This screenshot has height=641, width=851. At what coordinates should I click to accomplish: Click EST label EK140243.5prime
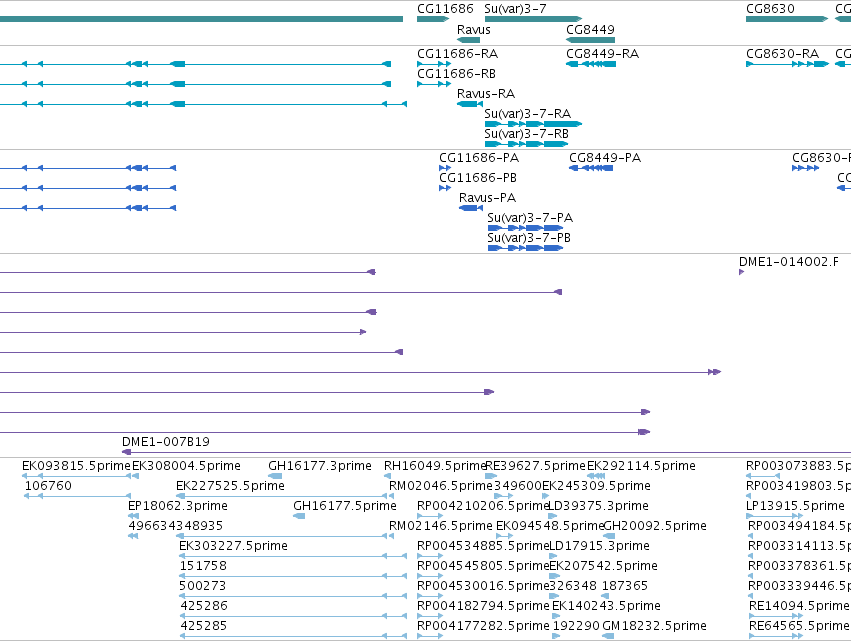click(606, 606)
